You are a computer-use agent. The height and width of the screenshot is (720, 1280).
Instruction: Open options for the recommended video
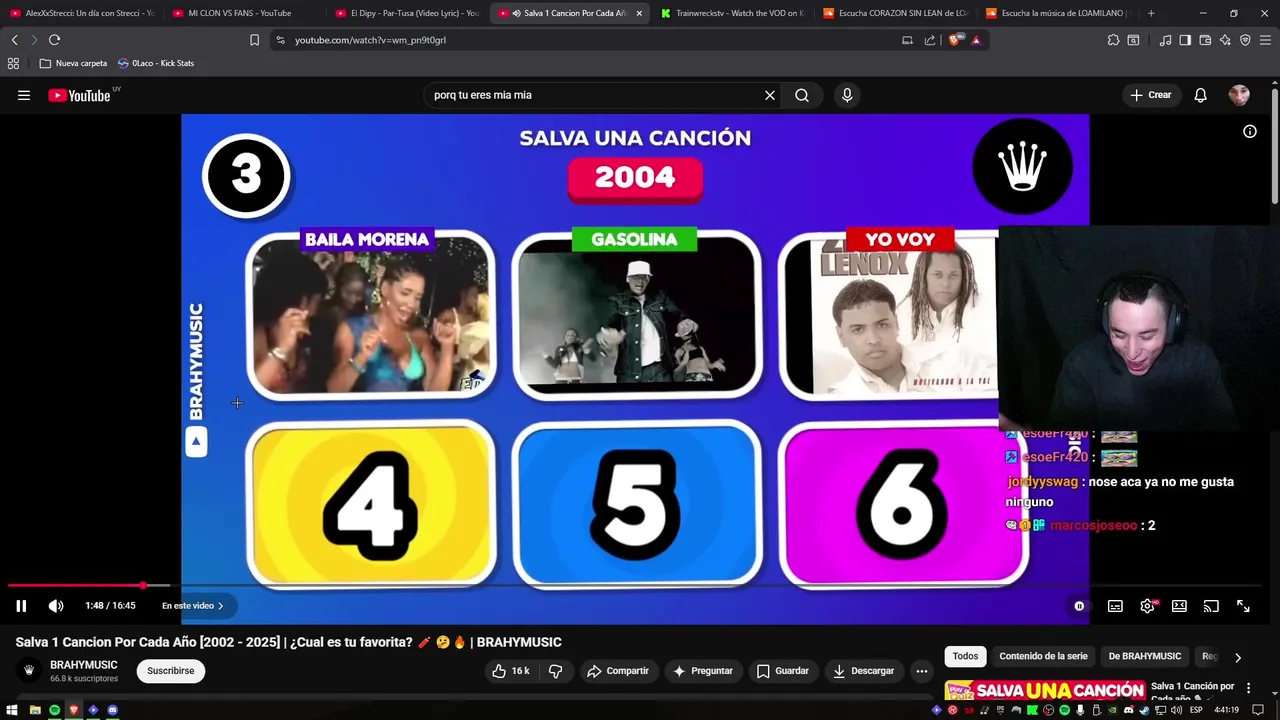click(1248, 688)
